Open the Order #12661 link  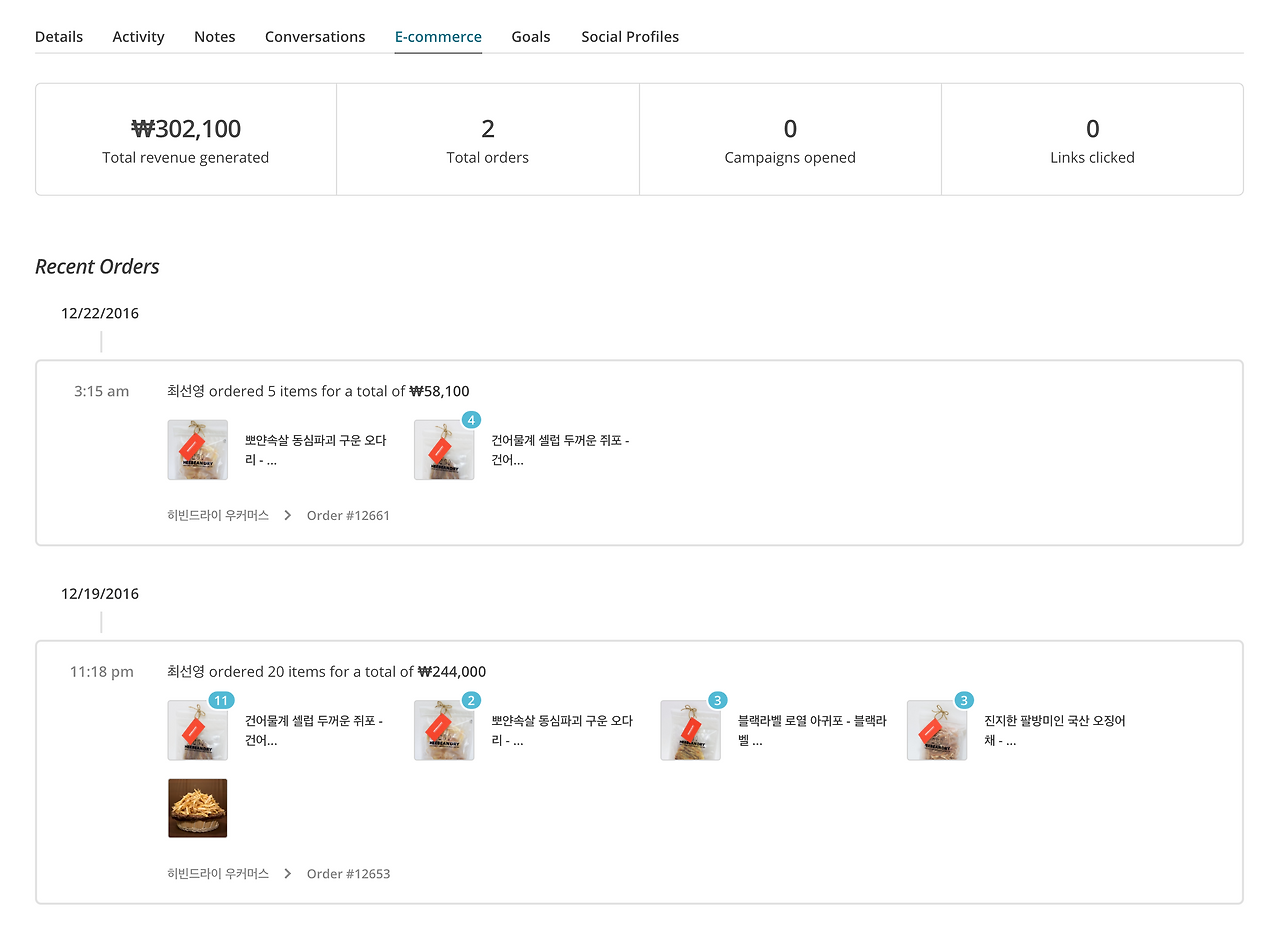click(x=348, y=516)
